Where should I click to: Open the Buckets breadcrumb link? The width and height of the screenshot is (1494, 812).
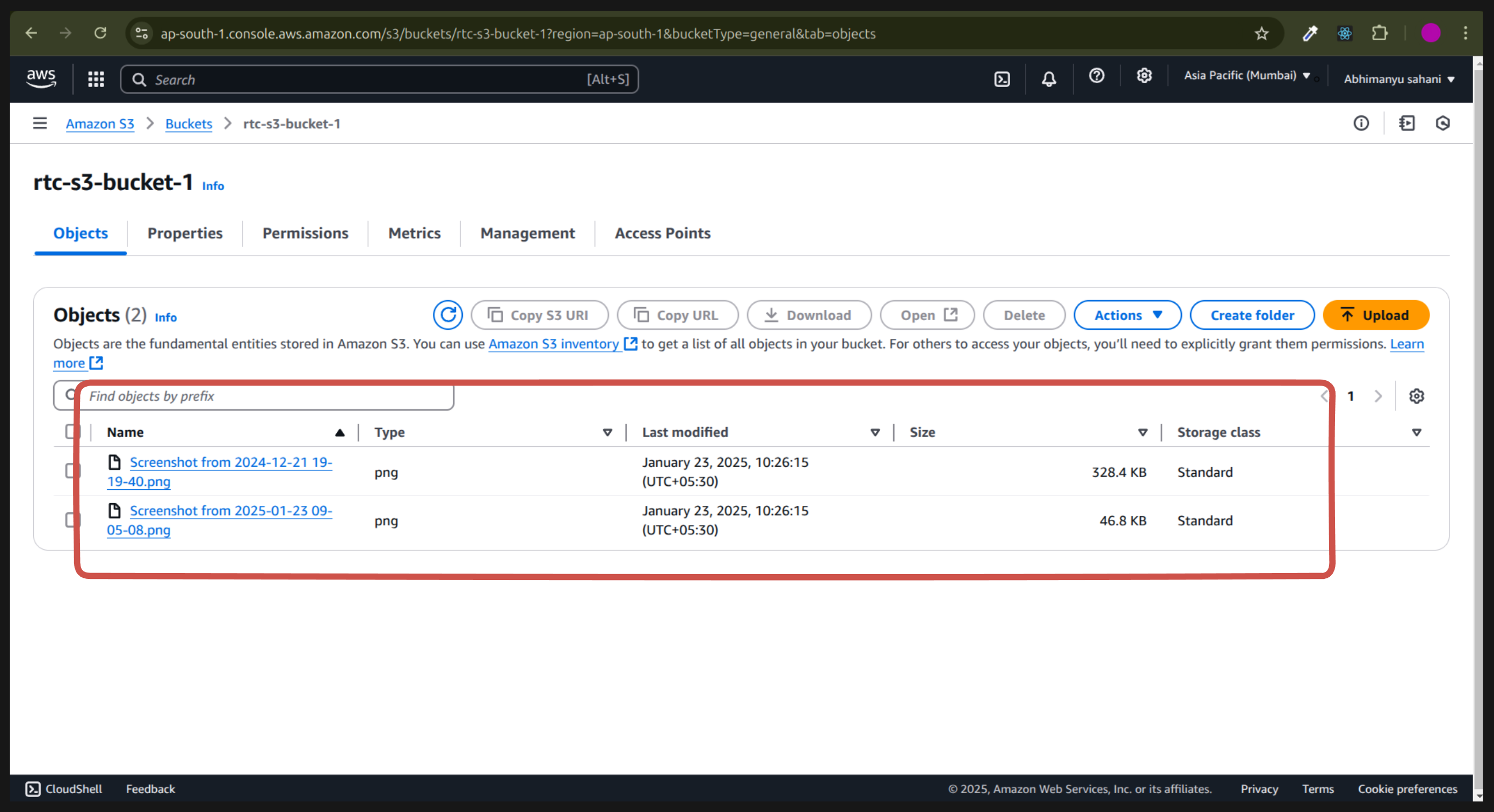pyautogui.click(x=188, y=124)
